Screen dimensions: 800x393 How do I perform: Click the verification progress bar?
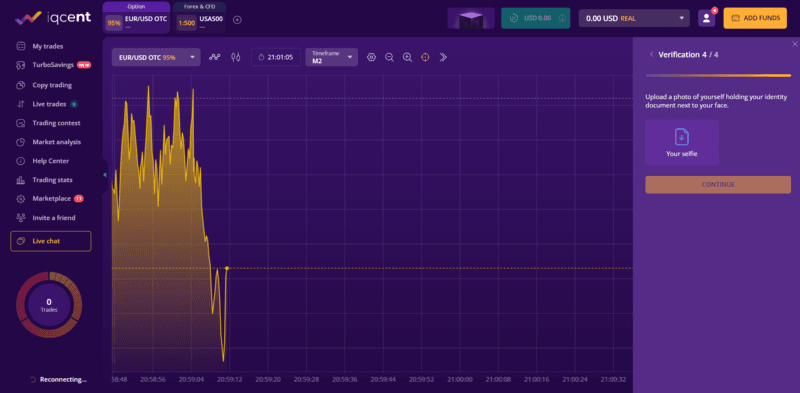coord(718,76)
